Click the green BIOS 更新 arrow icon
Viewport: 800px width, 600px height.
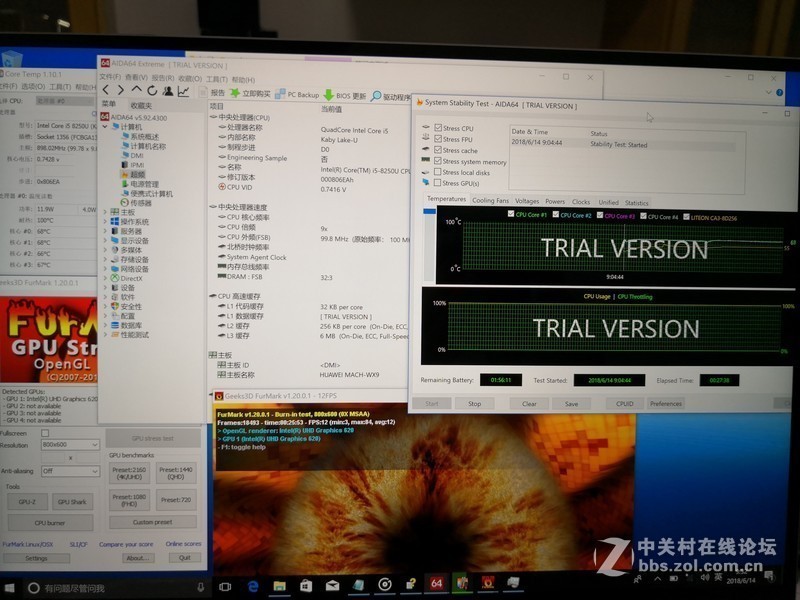click(329, 95)
